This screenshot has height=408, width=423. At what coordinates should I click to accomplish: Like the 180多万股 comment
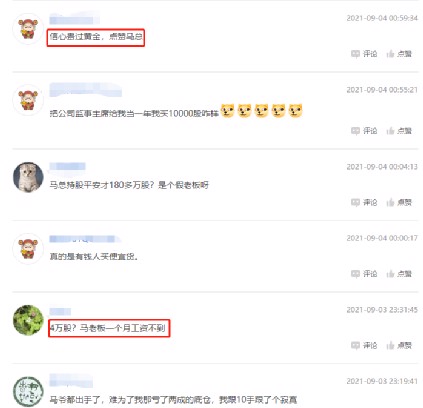pos(399,202)
